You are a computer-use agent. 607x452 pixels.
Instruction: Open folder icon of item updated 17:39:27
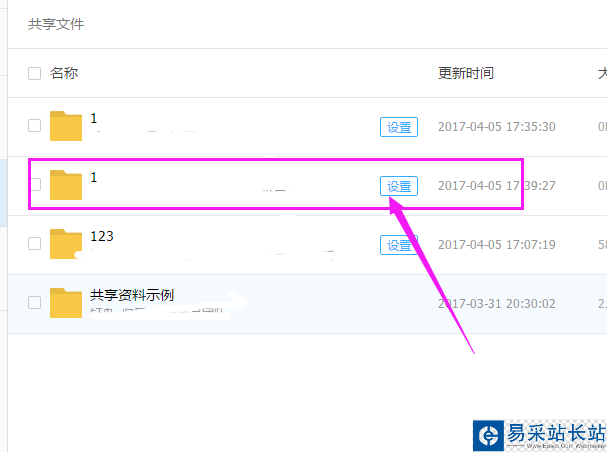[66, 185]
